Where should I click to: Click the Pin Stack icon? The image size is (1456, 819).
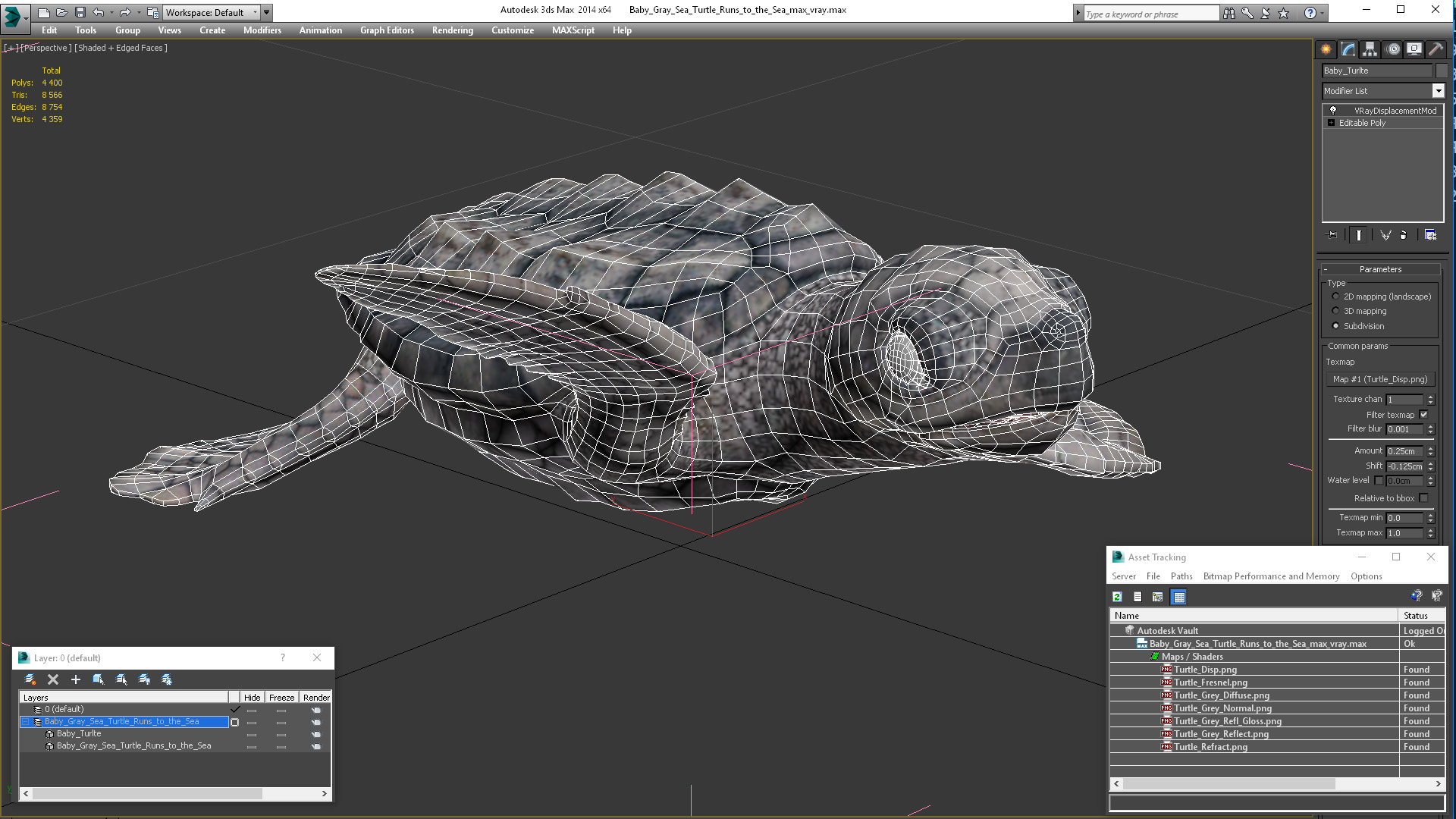coord(1332,235)
